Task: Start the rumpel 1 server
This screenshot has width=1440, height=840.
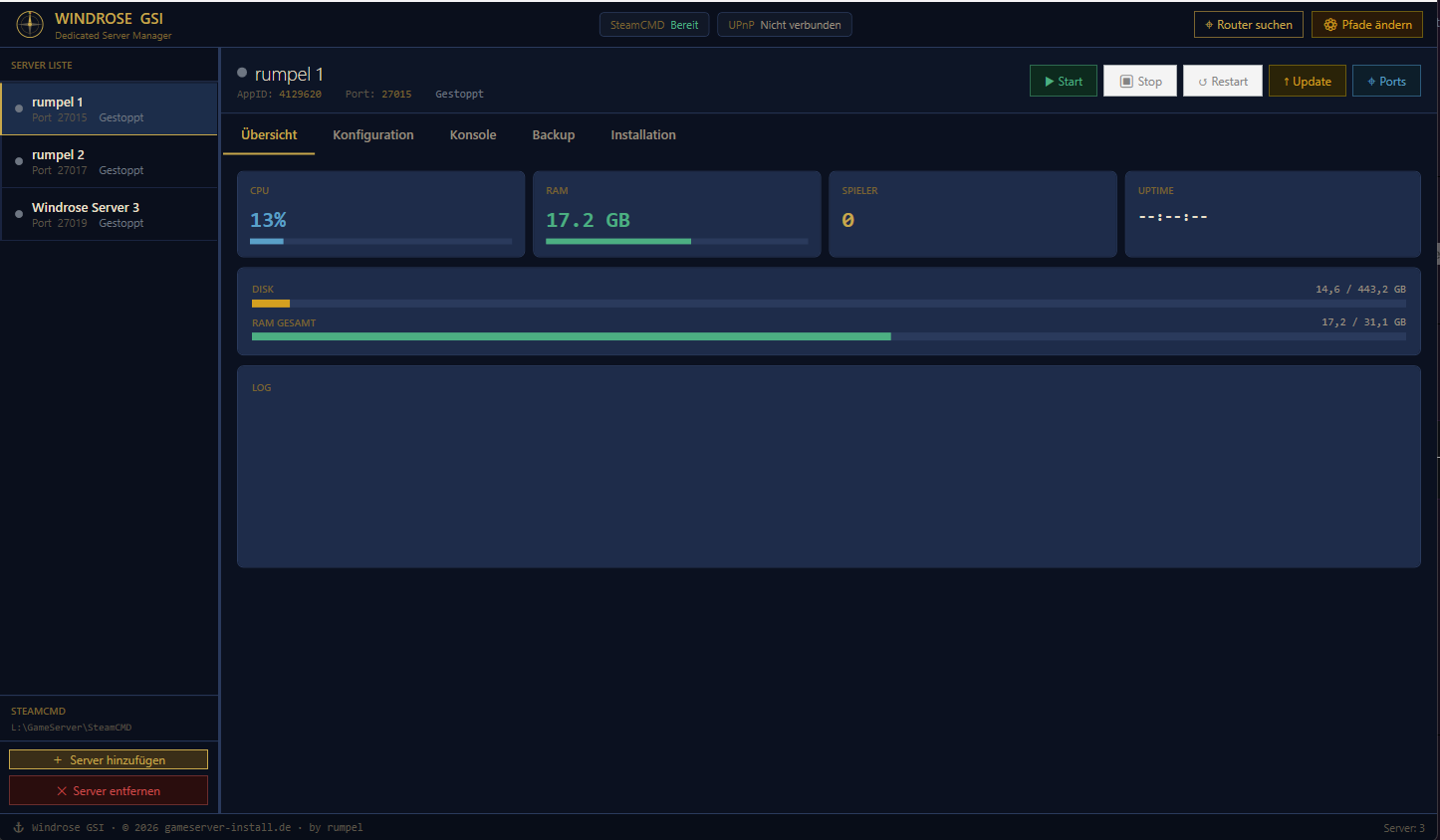Action: [1064, 82]
